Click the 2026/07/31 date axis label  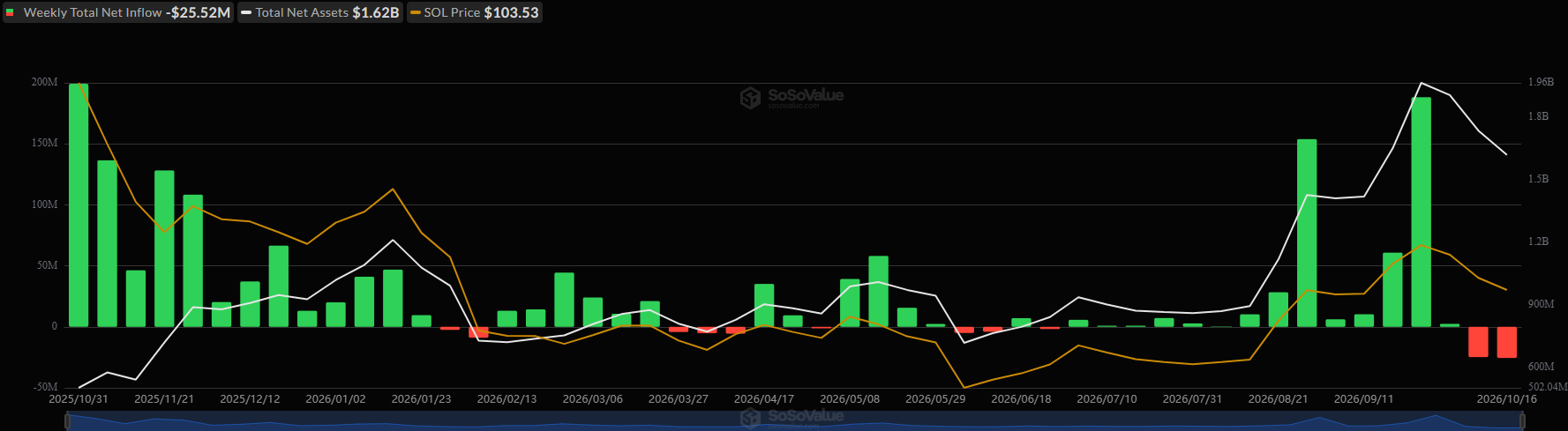1192,399
